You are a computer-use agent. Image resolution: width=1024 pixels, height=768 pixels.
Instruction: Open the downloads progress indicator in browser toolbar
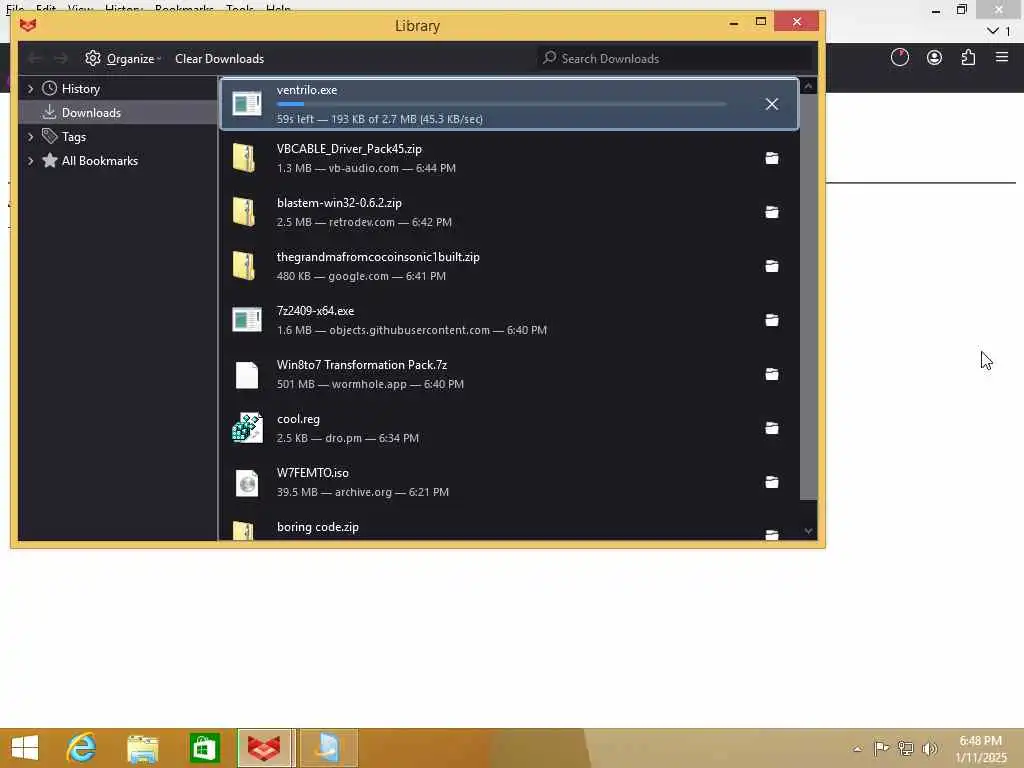point(899,57)
